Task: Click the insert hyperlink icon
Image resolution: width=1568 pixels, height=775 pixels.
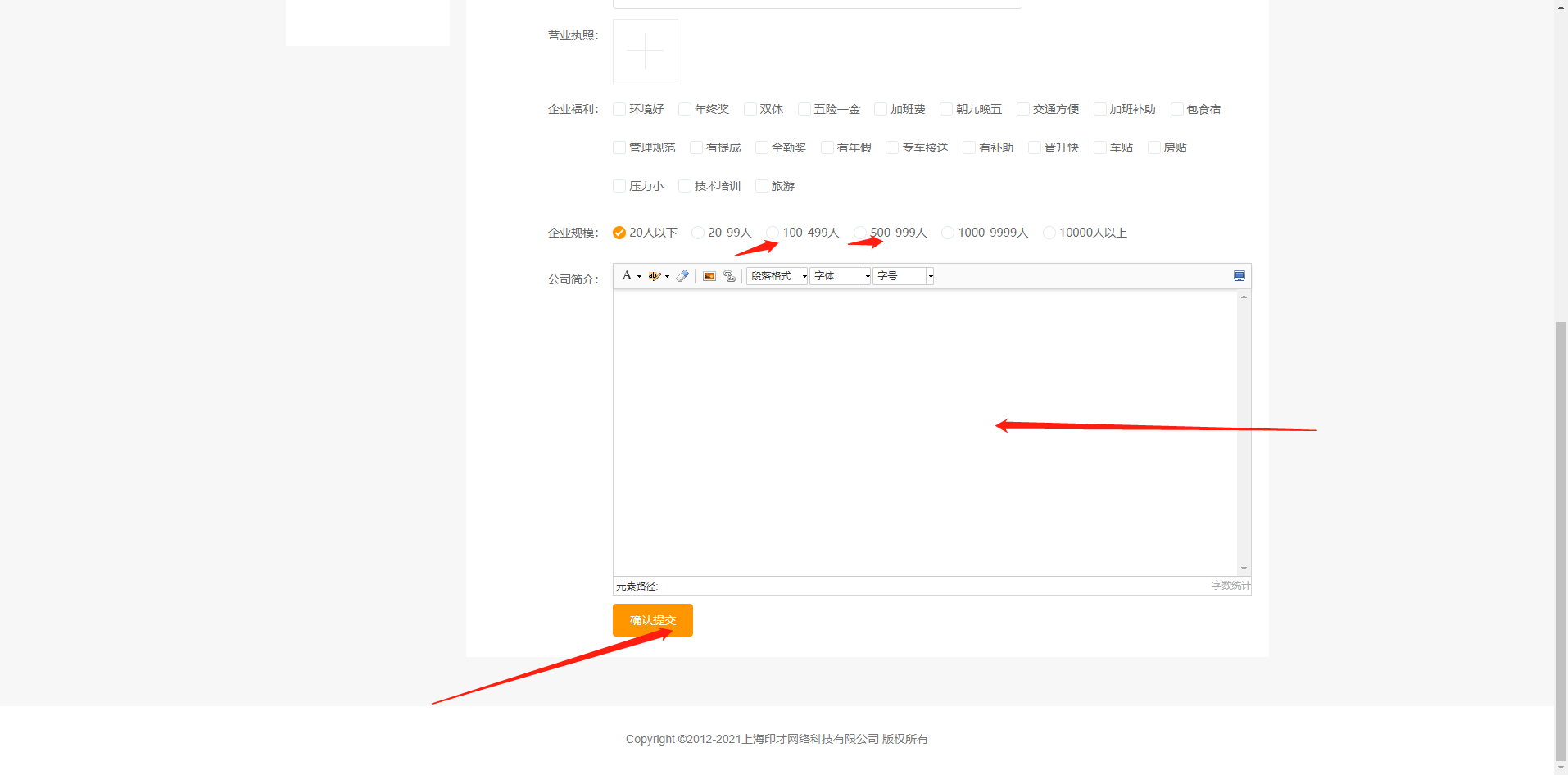Action: 728,275
